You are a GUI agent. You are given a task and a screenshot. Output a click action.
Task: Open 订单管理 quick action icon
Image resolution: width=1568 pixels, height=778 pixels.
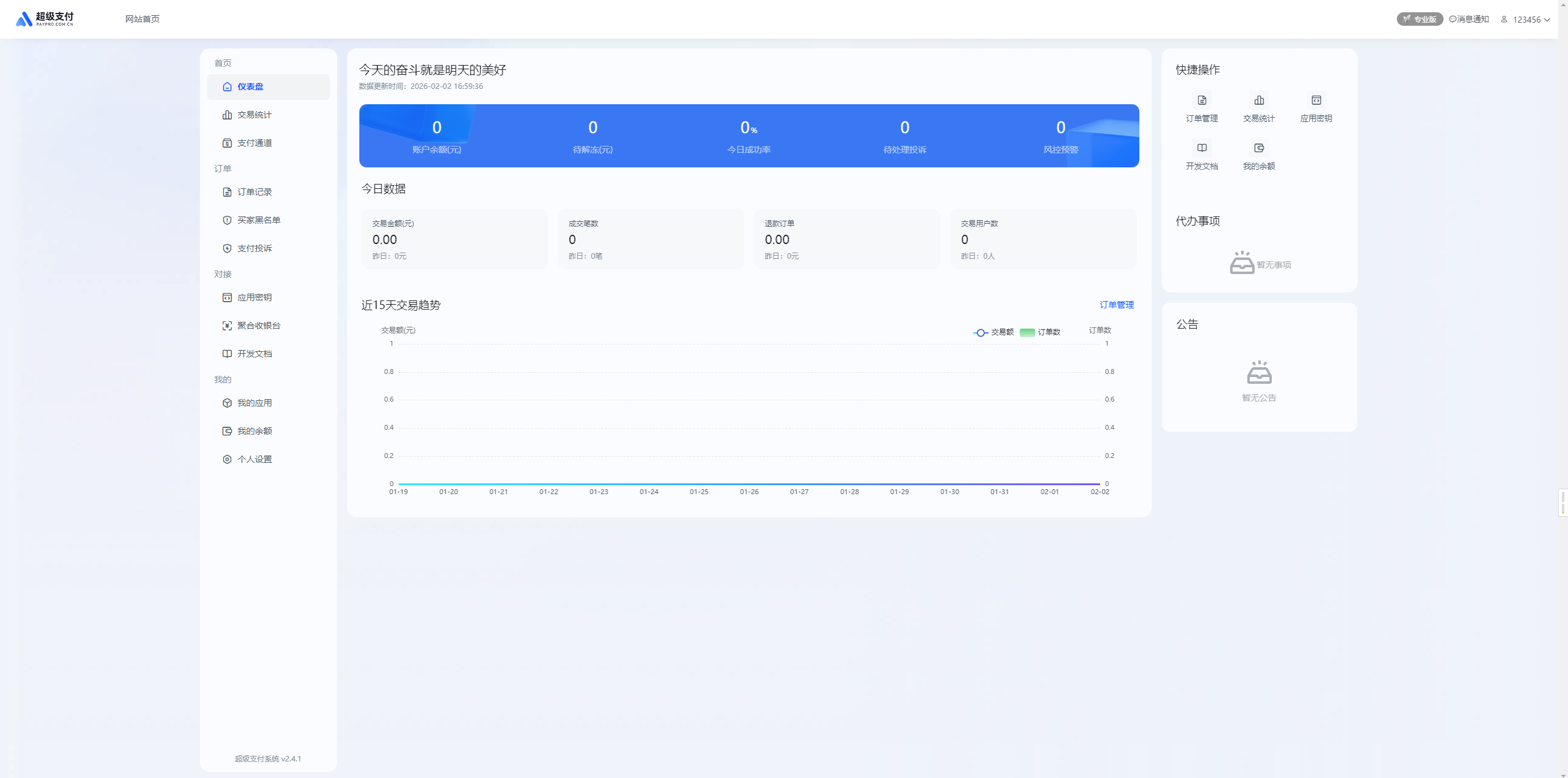point(1201,101)
